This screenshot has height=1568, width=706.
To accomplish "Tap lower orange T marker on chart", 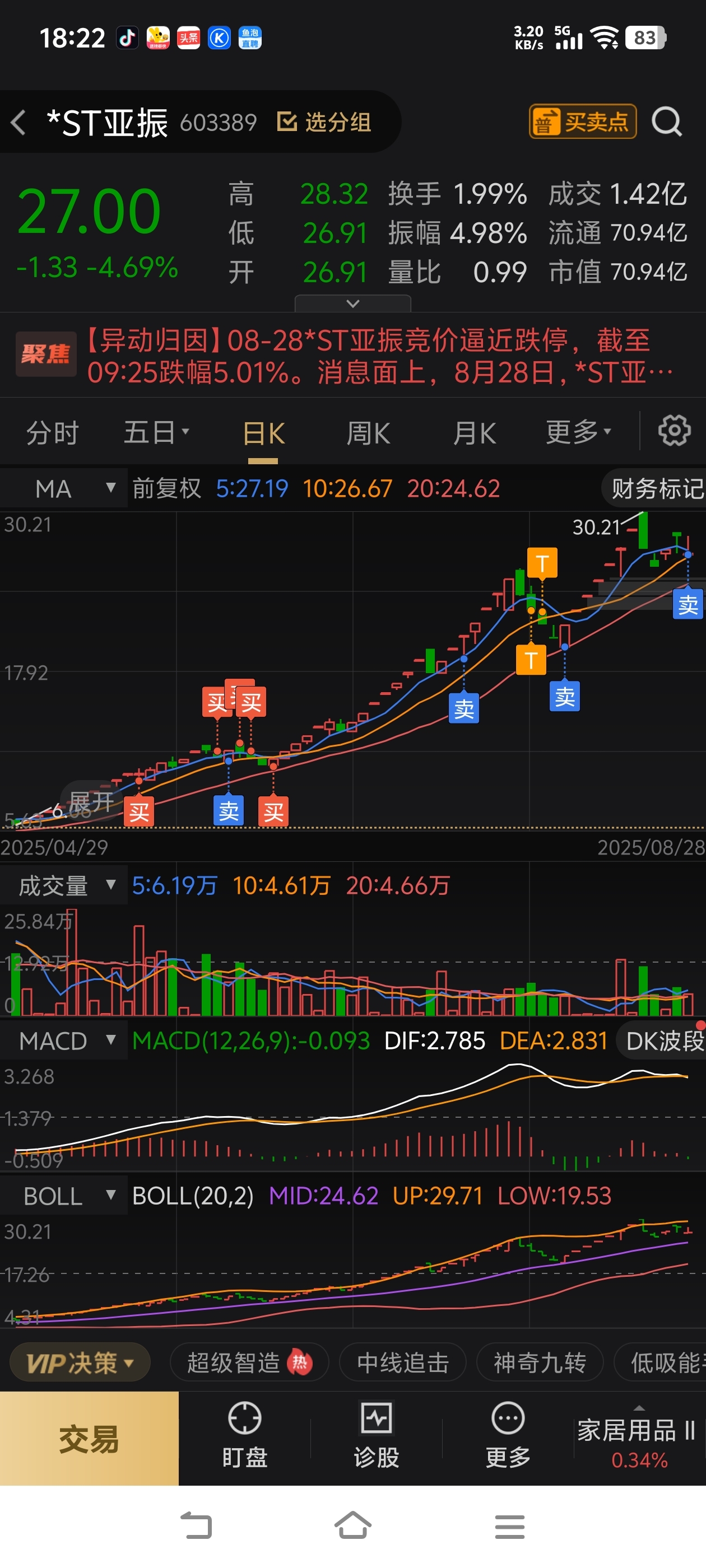I will click(x=531, y=660).
